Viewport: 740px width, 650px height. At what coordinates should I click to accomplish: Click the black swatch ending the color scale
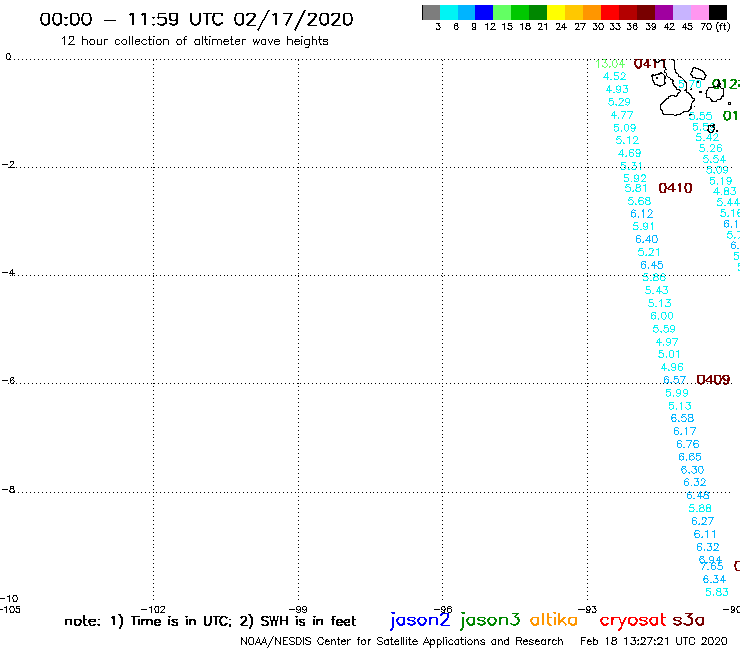point(717,12)
